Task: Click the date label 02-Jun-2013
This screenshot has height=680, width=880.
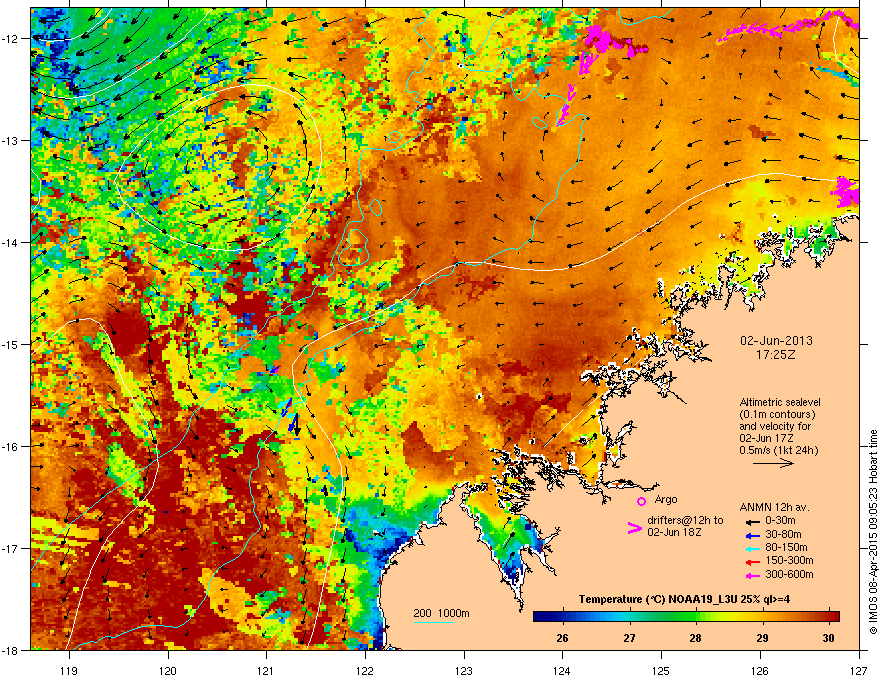Action: [x=776, y=341]
